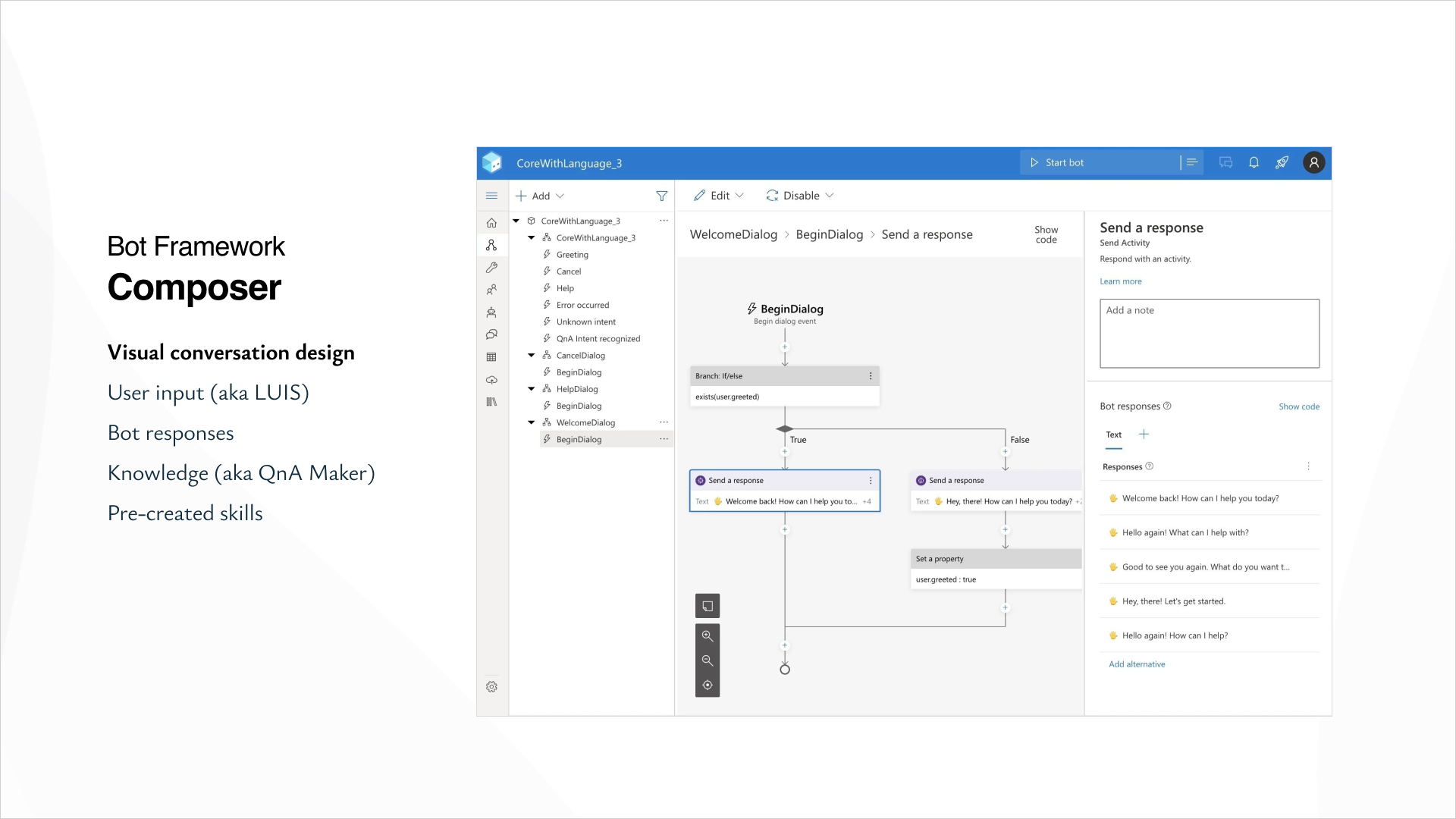Open the Package manager library icon
This screenshot has height=819, width=1456.
pos(491,402)
